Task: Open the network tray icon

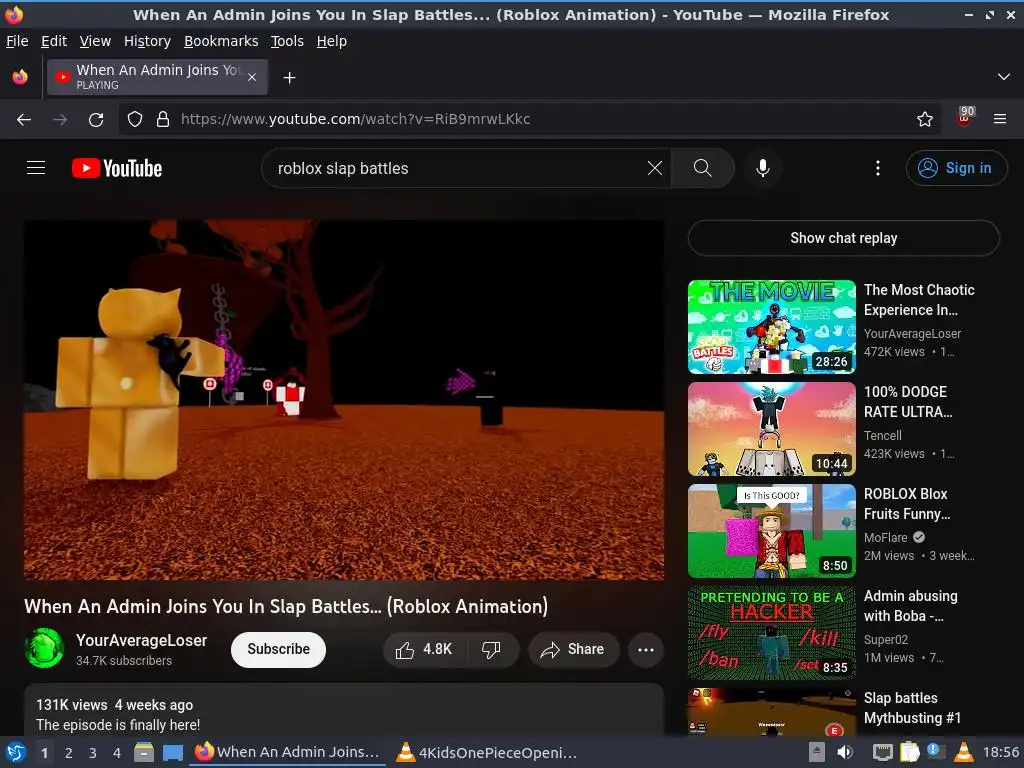Action: pyautogui.click(x=882, y=752)
